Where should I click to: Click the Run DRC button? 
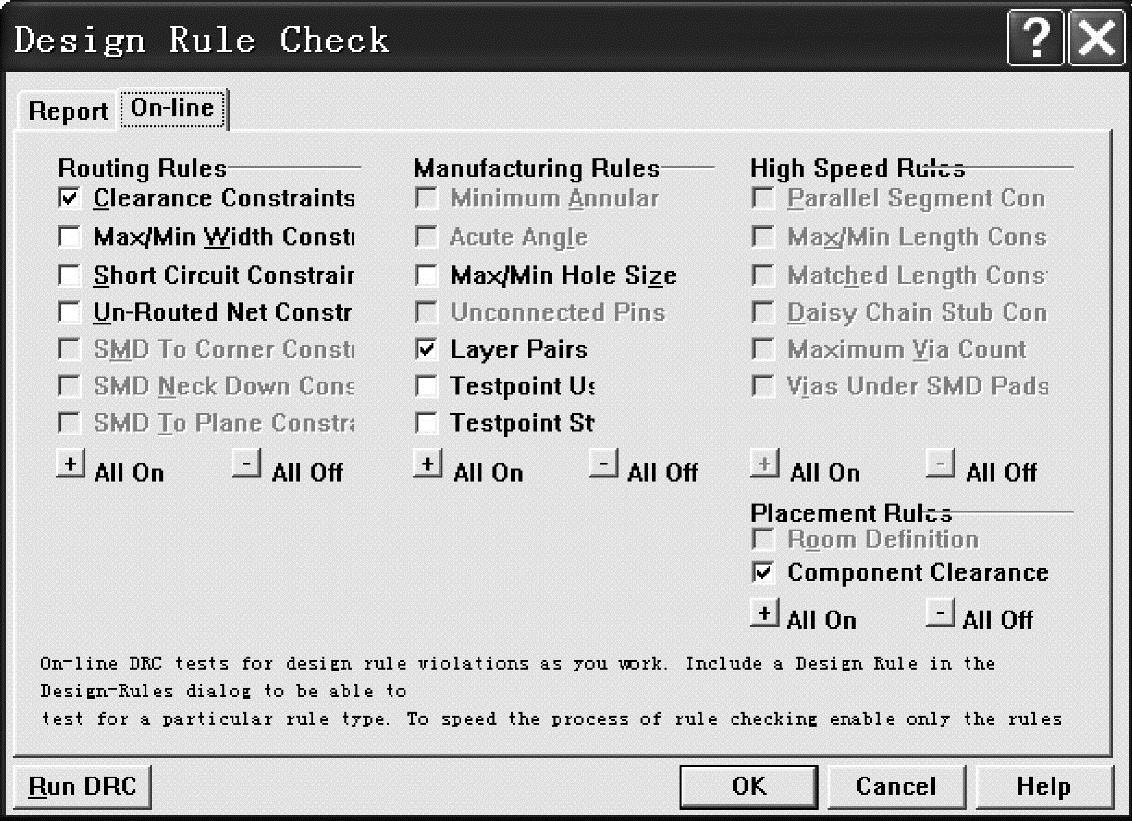tap(82, 786)
